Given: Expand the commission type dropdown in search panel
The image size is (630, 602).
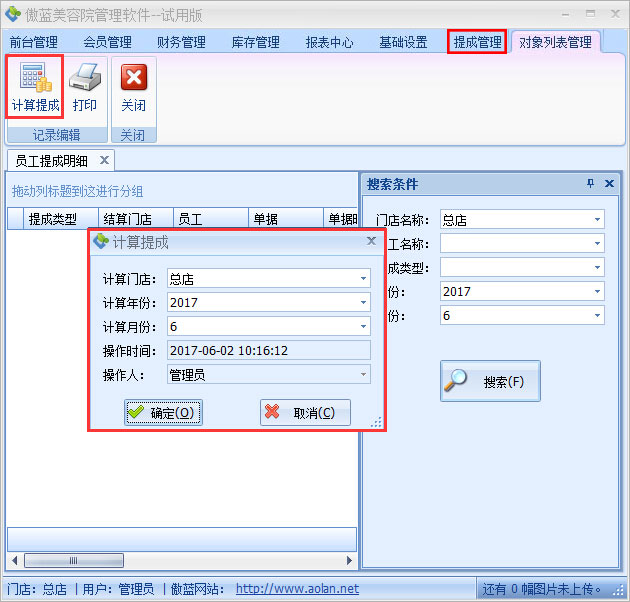Looking at the screenshot, I should pyautogui.click(x=597, y=267).
